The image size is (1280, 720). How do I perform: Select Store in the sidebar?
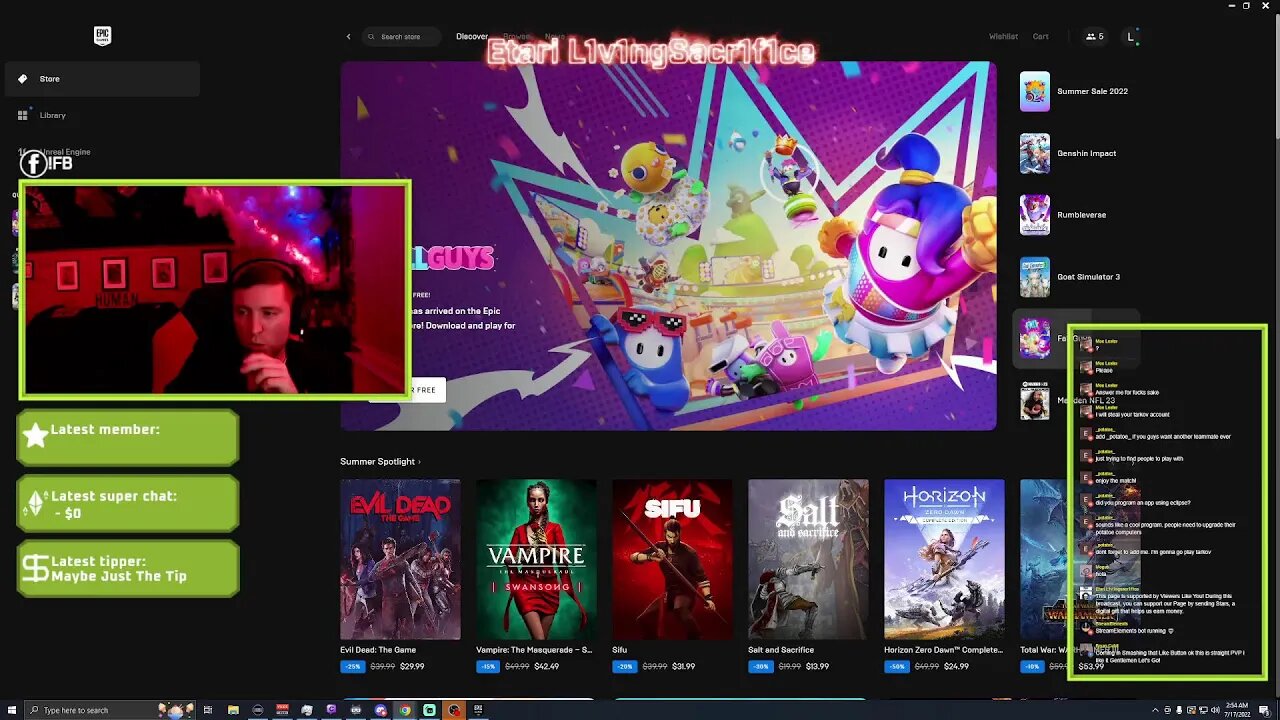coord(102,79)
